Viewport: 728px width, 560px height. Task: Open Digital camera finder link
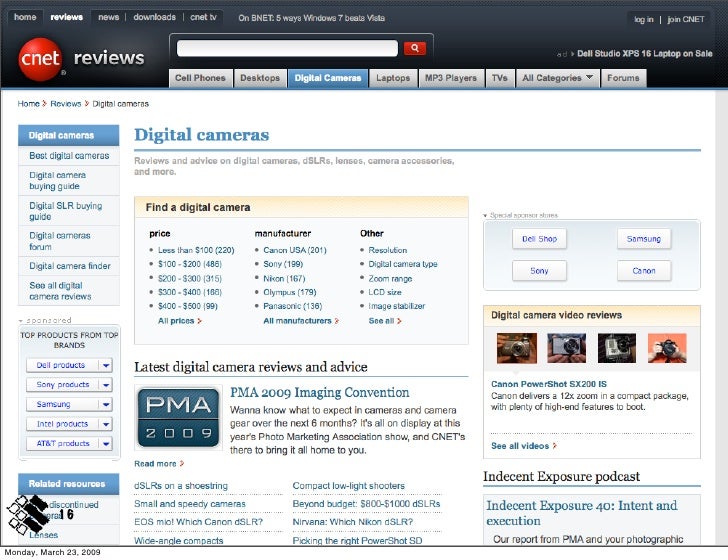pos(70,266)
